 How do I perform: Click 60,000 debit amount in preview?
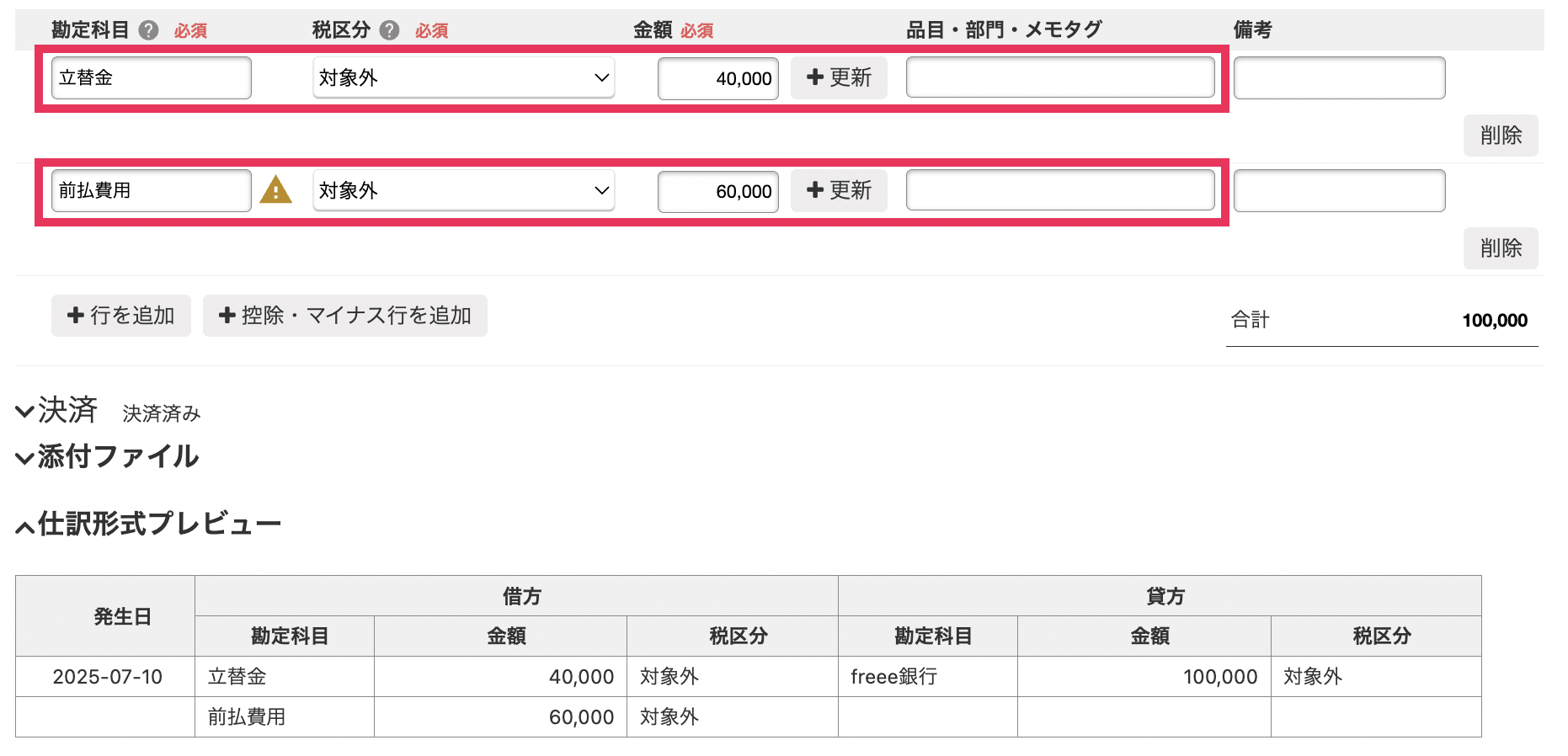(x=501, y=717)
